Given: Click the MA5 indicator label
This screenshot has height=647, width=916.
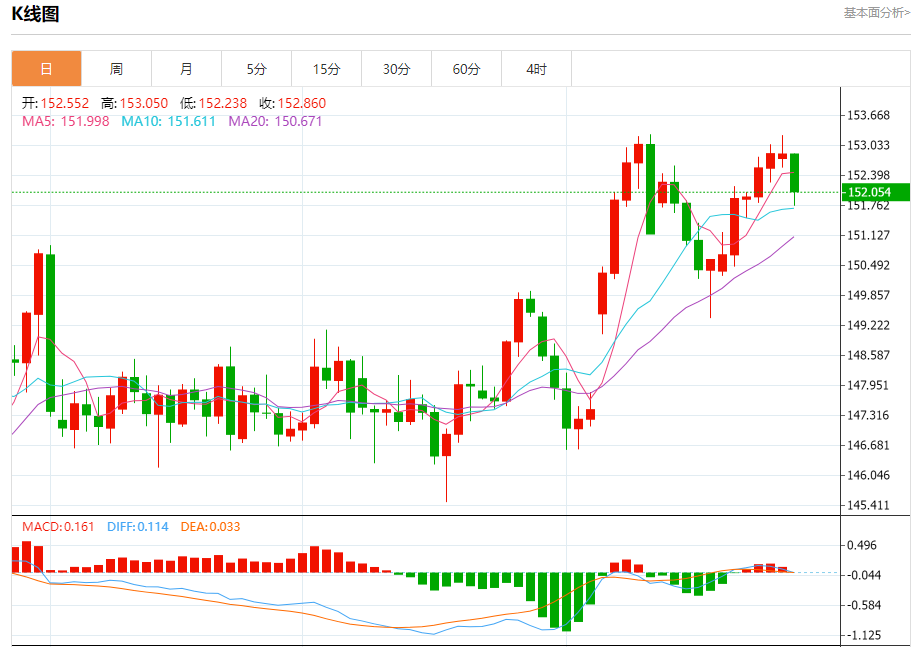Looking at the screenshot, I should [65, 121].
